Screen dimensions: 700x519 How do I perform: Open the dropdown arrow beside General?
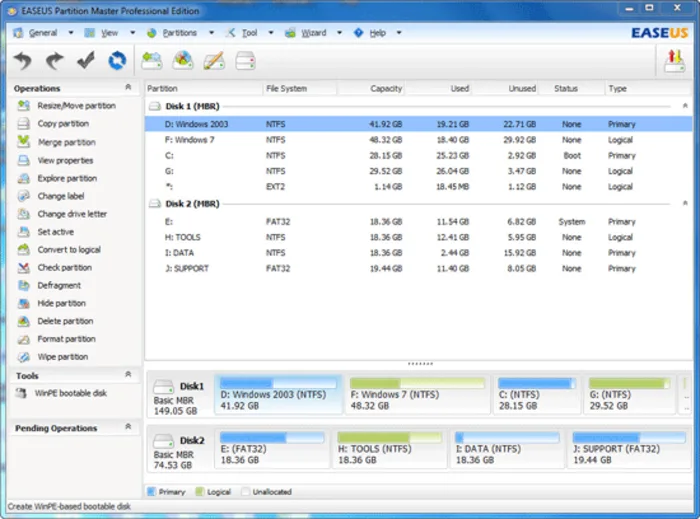[x=71, y=33]
